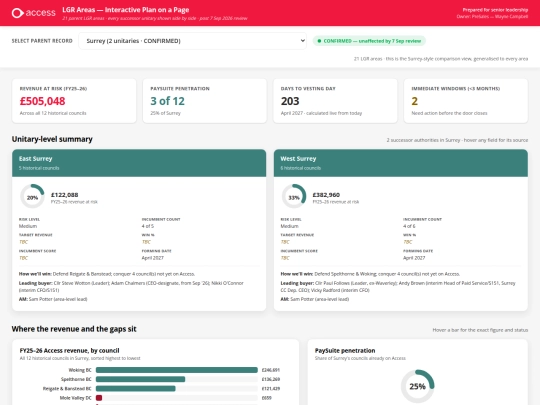Image resolution: width=540 pixels, height=405 pixels.
Task: Open the Select Parent Record dropdown
Action: pyautogui.click(x=193, y=41)
